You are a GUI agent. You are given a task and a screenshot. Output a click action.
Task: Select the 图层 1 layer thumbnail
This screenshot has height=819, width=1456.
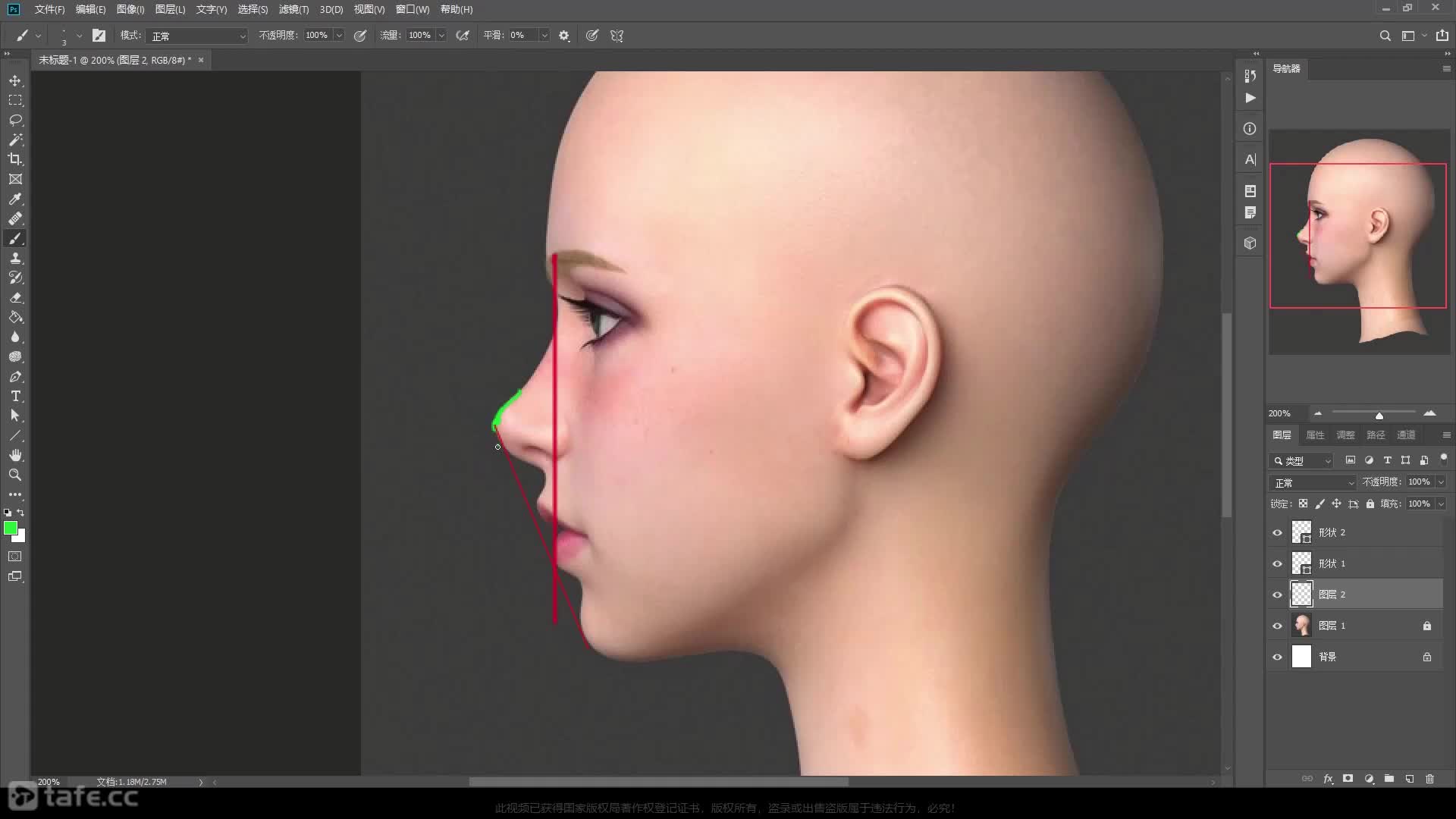tap(1301, 626)
